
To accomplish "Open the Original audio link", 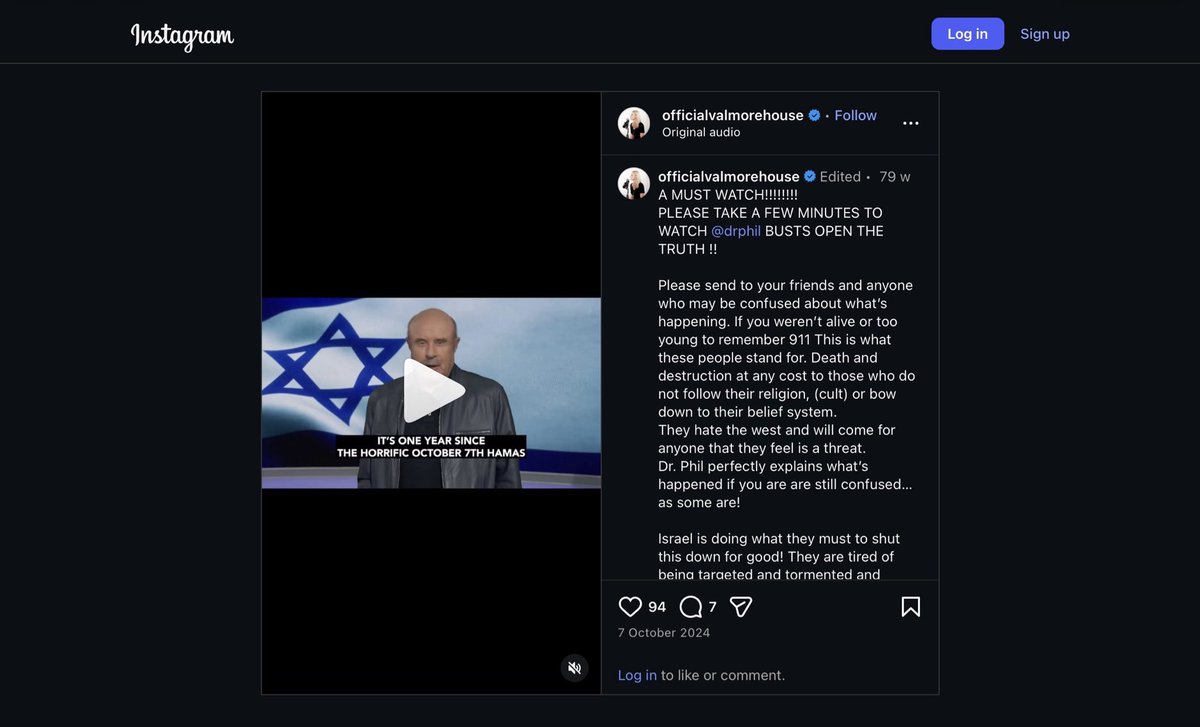I will pyautogui.click(x=701, y=133).
